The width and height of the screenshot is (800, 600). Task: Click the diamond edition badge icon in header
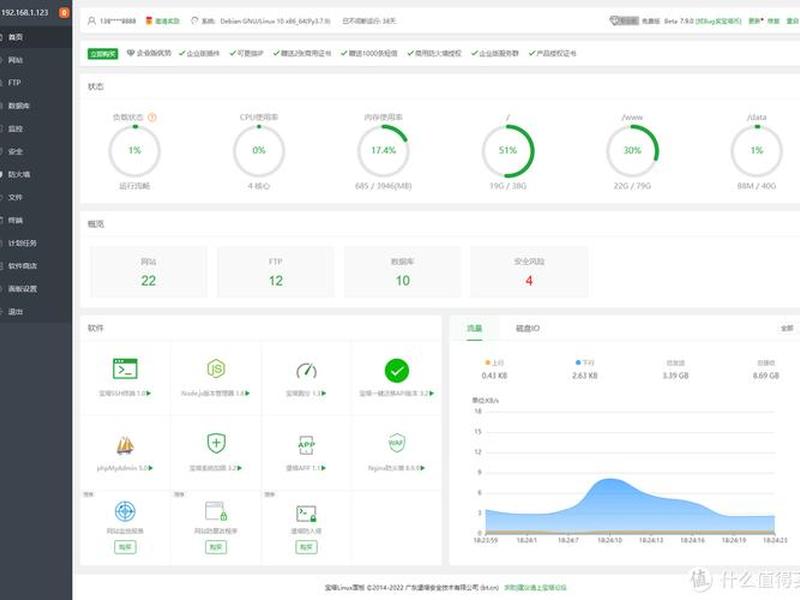pyautogui.click(x=614, y=20)
